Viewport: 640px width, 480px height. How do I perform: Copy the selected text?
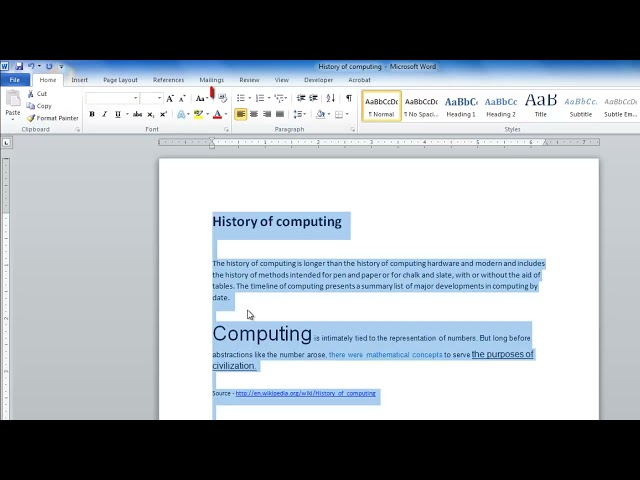[39, 106]
